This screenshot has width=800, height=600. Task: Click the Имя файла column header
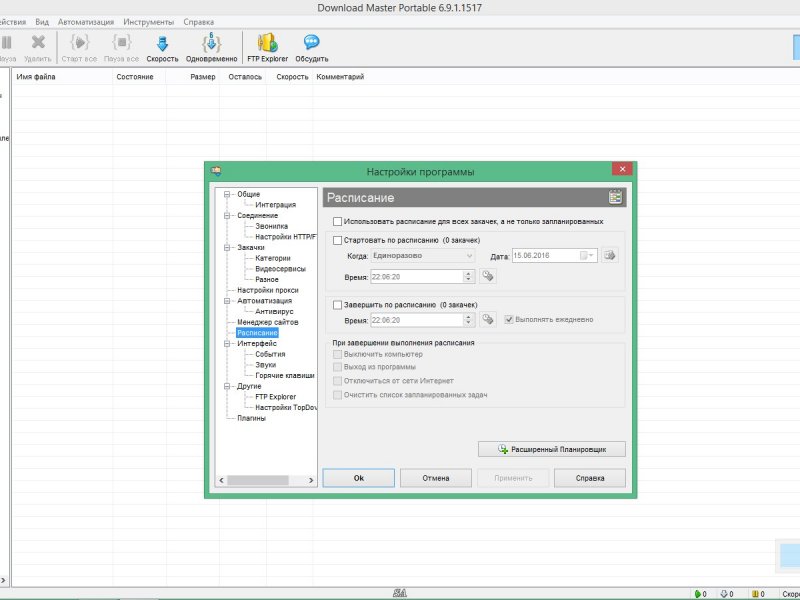tap(62, 77)
